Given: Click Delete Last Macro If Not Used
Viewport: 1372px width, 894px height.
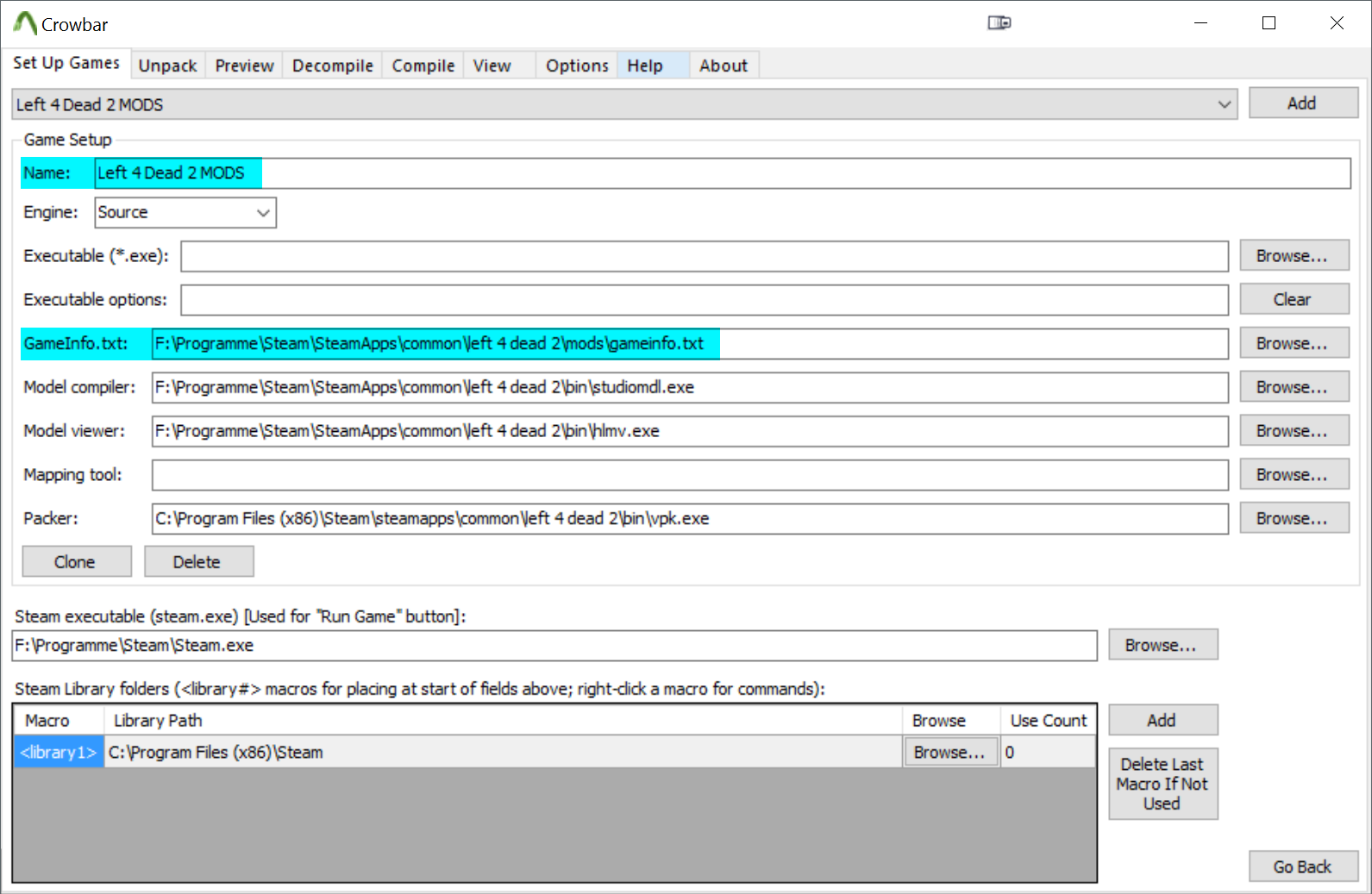Looking at the screenshot, I should coord(1163,785).
